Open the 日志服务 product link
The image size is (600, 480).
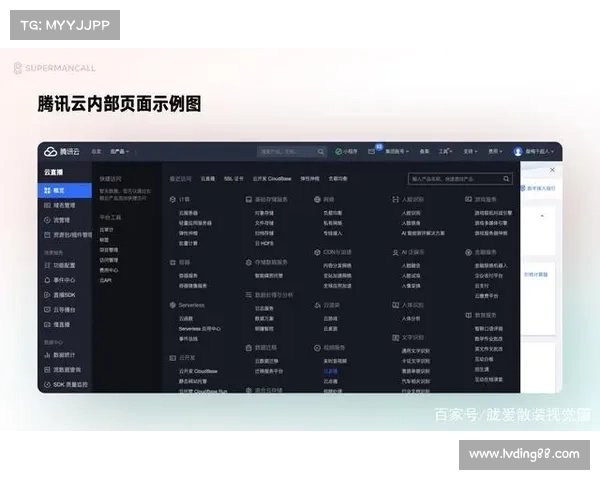click(x=264, y=308)
